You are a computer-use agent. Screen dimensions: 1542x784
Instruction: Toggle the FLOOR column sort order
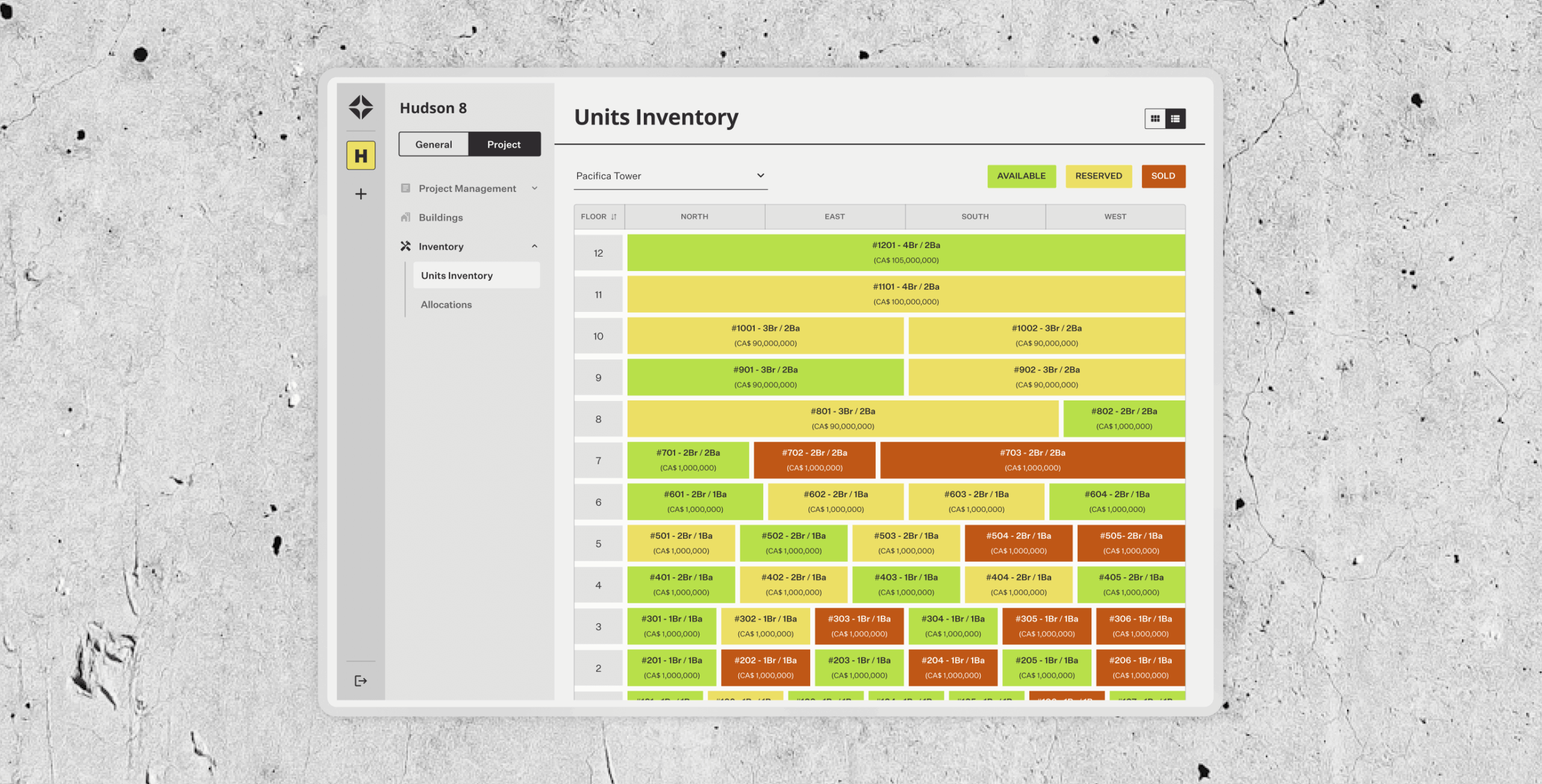614,216
